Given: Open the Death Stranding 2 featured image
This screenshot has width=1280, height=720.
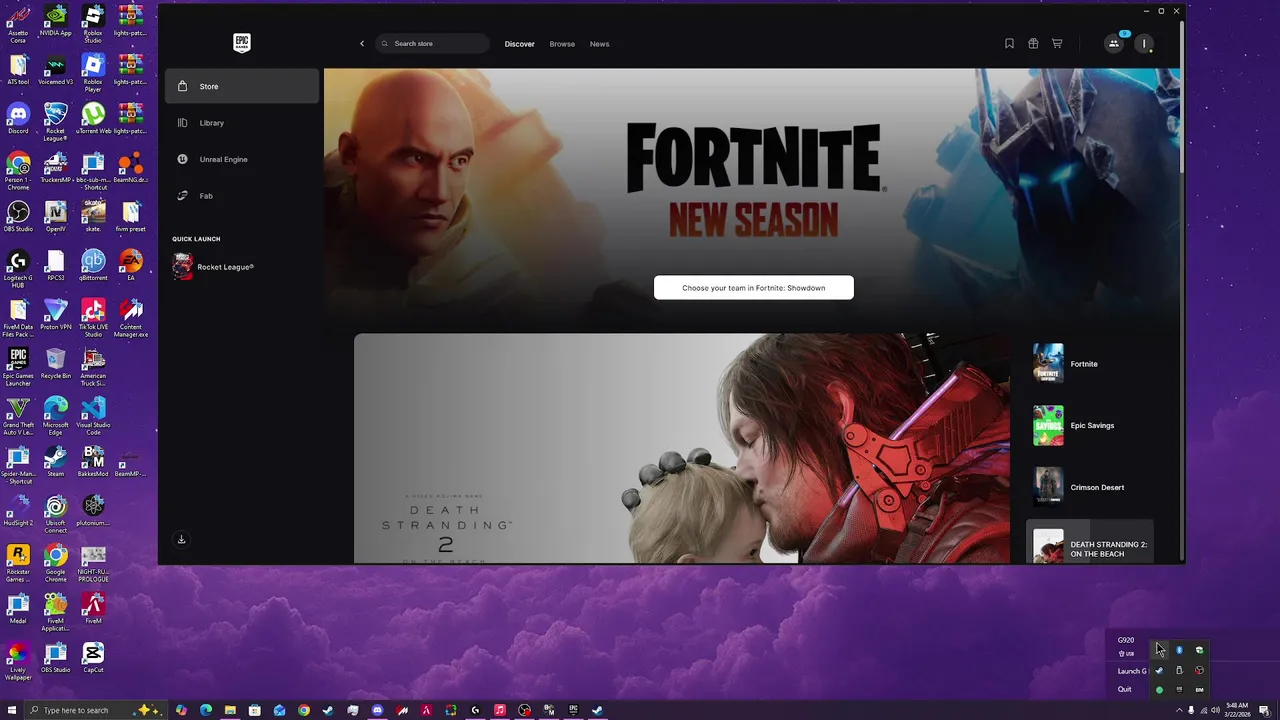Looking at the screenshot, I should pyautogui.click(x=682, y=448).
